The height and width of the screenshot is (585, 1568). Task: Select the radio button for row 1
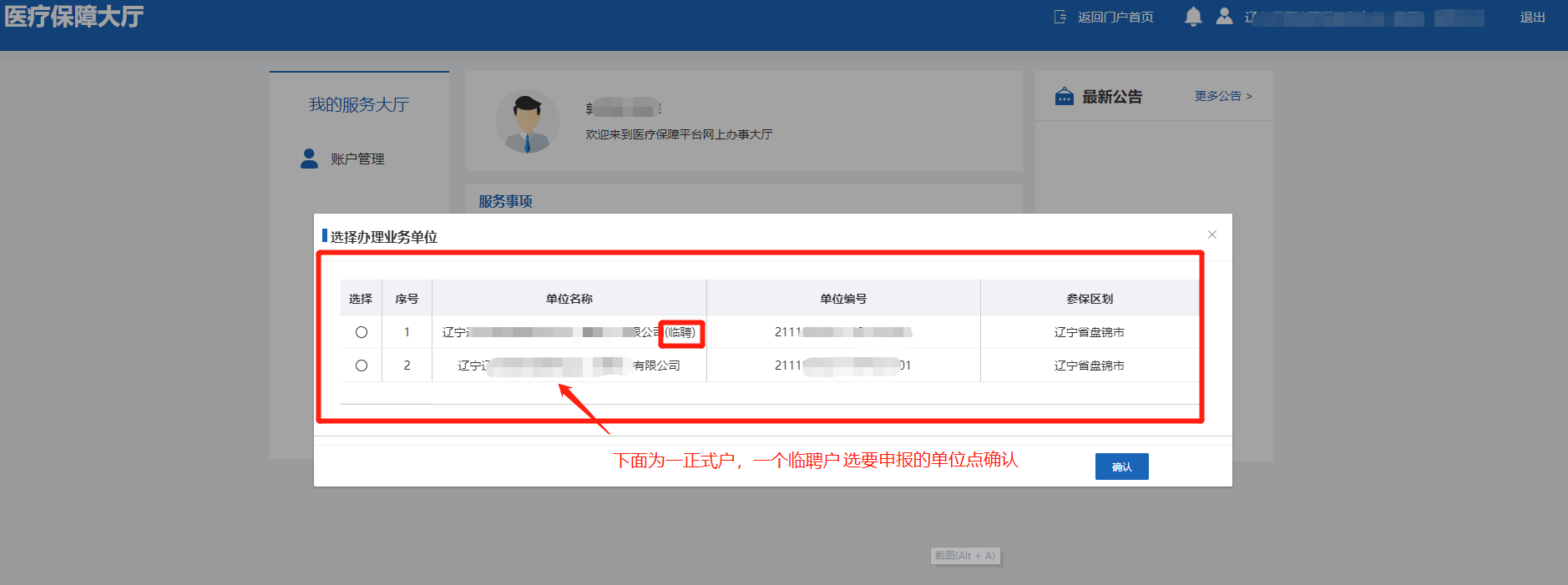tap(362, 332)
